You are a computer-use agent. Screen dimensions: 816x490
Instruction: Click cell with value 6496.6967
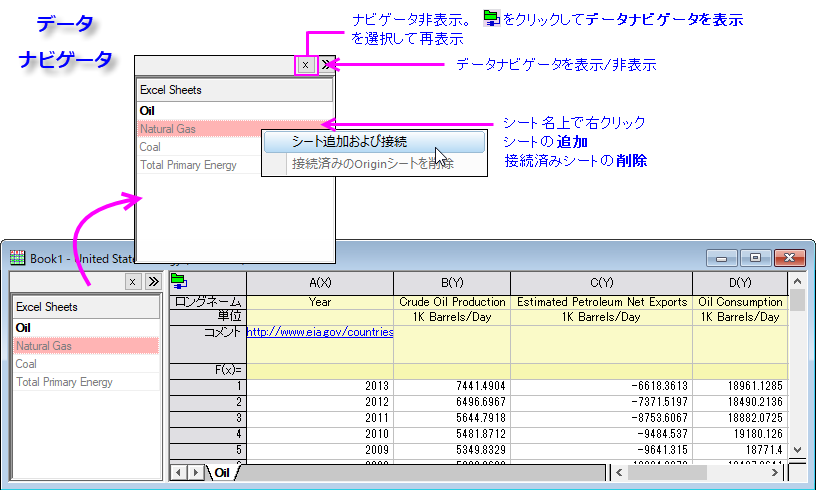pyautogui.click(x=452, y=402)
